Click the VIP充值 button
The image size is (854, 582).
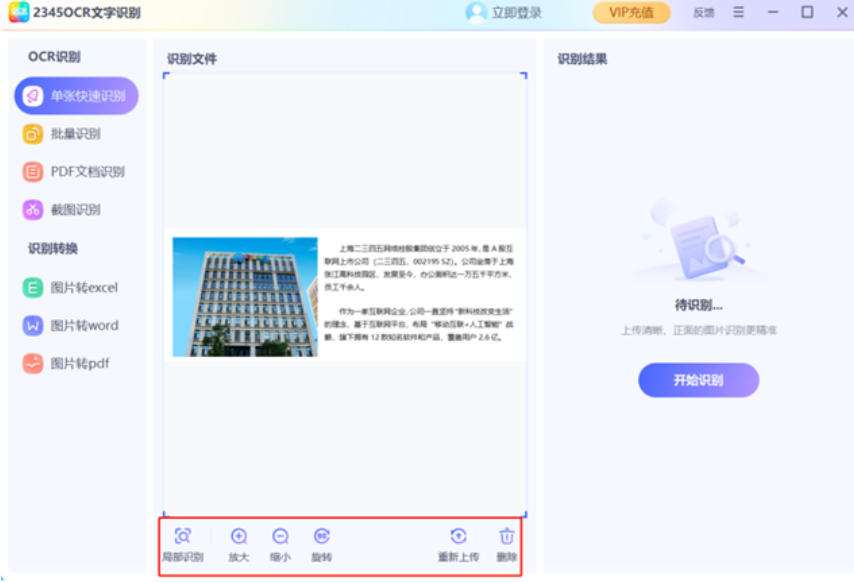point(630,12)
